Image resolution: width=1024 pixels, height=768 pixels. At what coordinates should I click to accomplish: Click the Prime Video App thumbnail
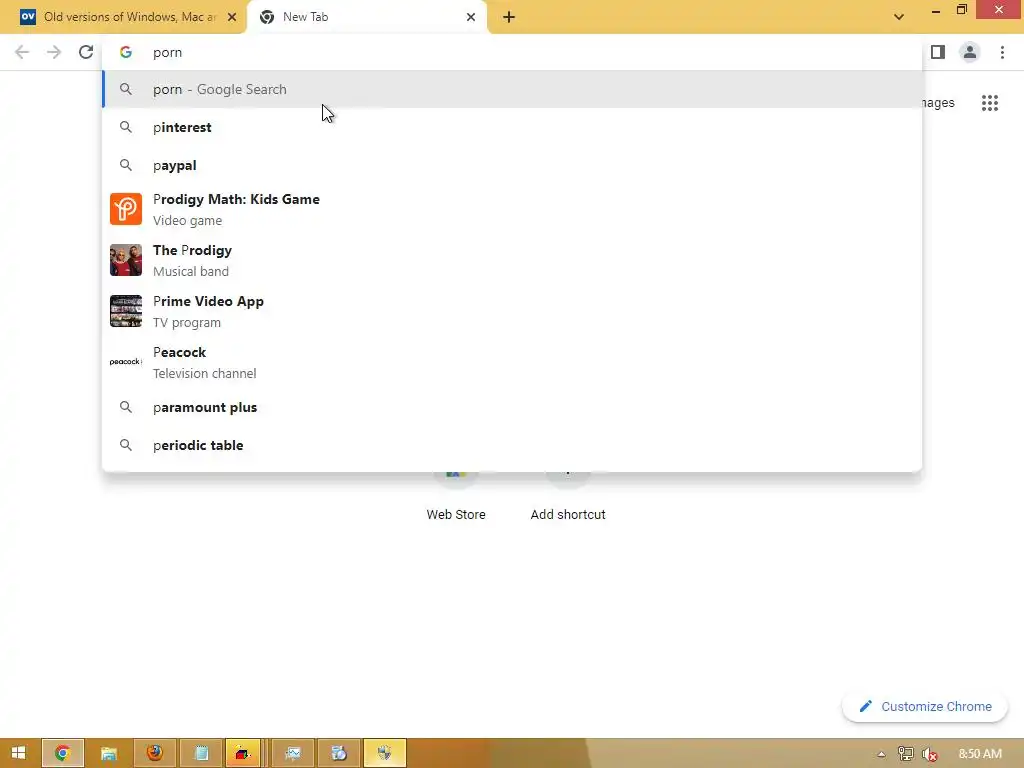click(x=126, y=311)
